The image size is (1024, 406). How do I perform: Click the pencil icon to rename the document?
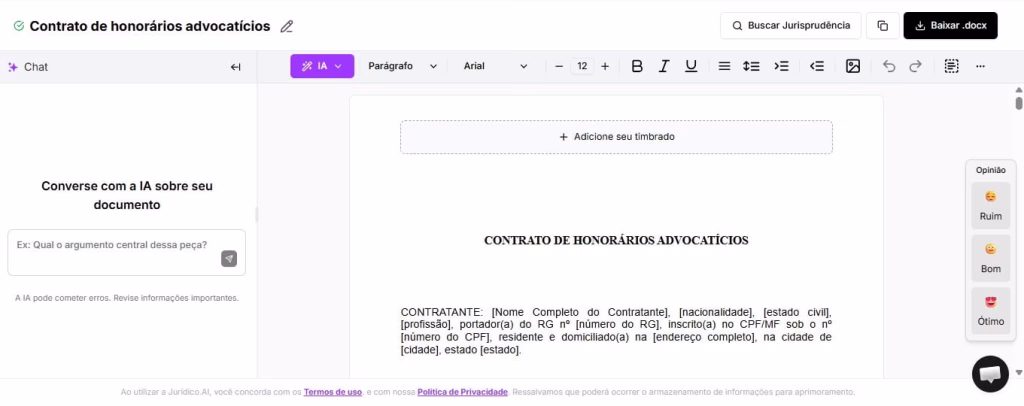coord(286,26)
